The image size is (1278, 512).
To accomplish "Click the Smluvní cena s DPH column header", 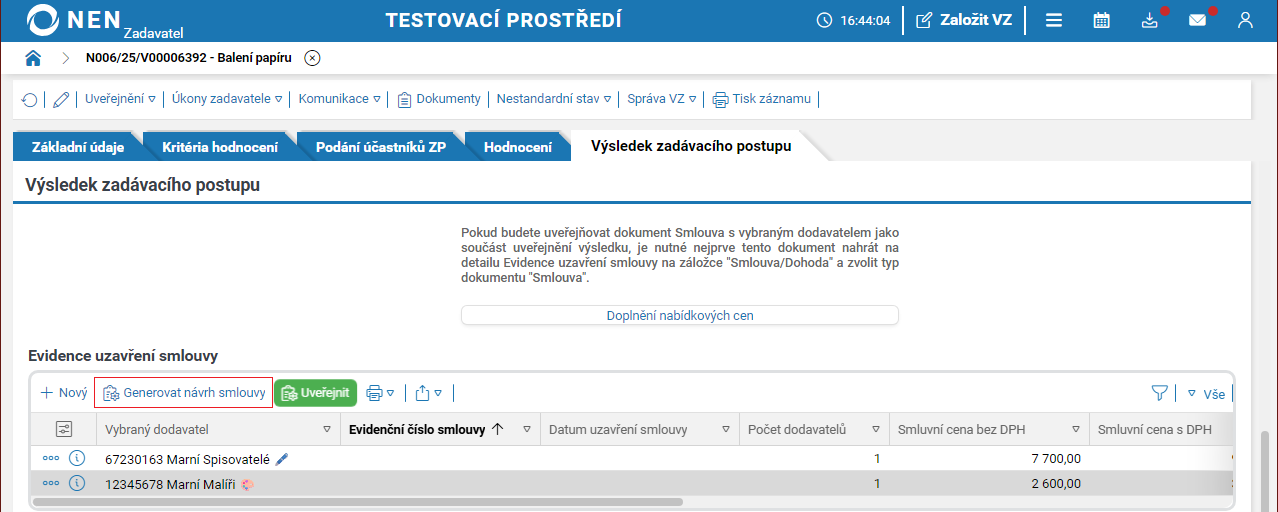I will point(1155,429).
